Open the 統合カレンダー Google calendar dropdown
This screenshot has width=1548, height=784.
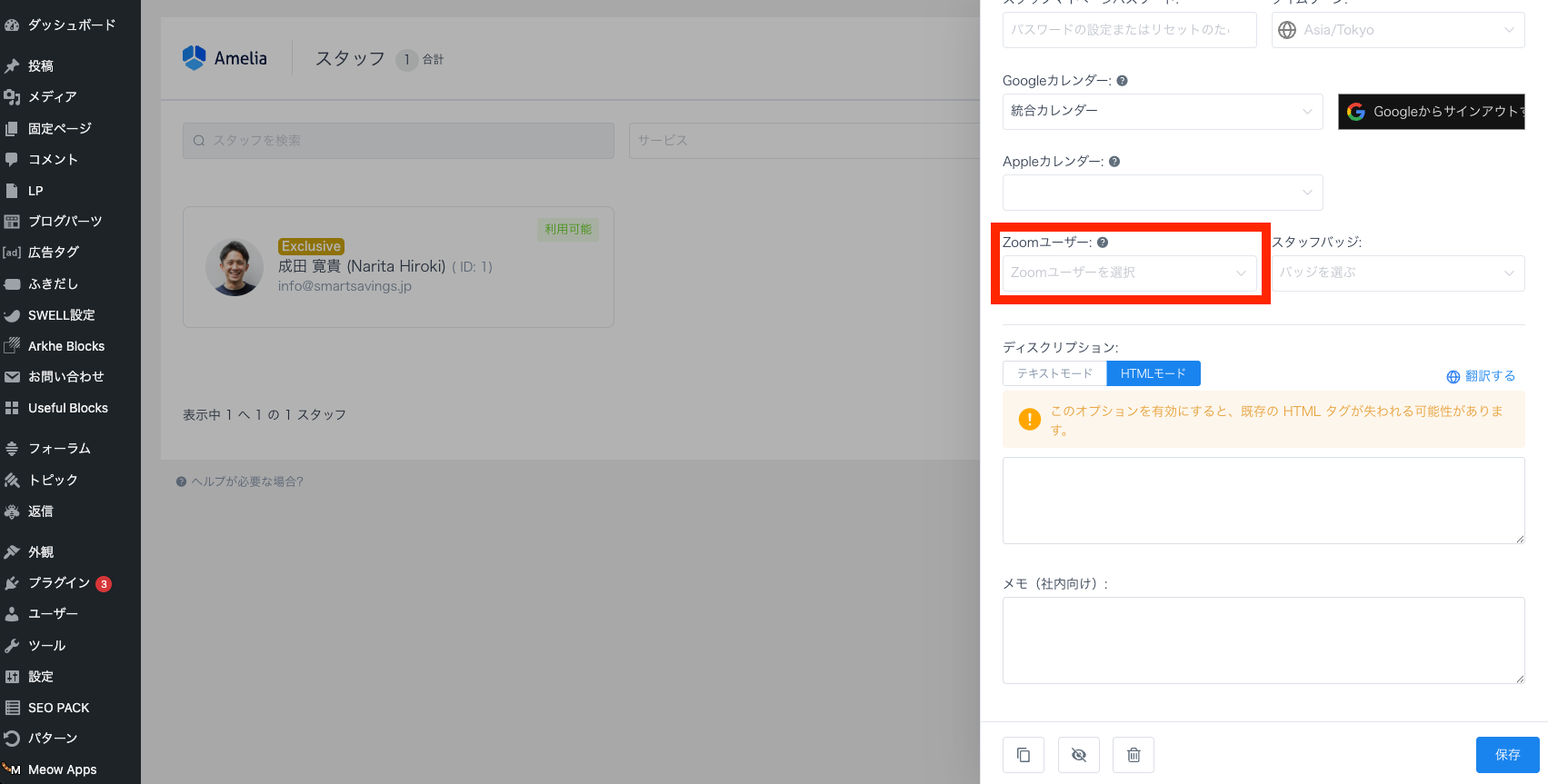(1162, 111)
